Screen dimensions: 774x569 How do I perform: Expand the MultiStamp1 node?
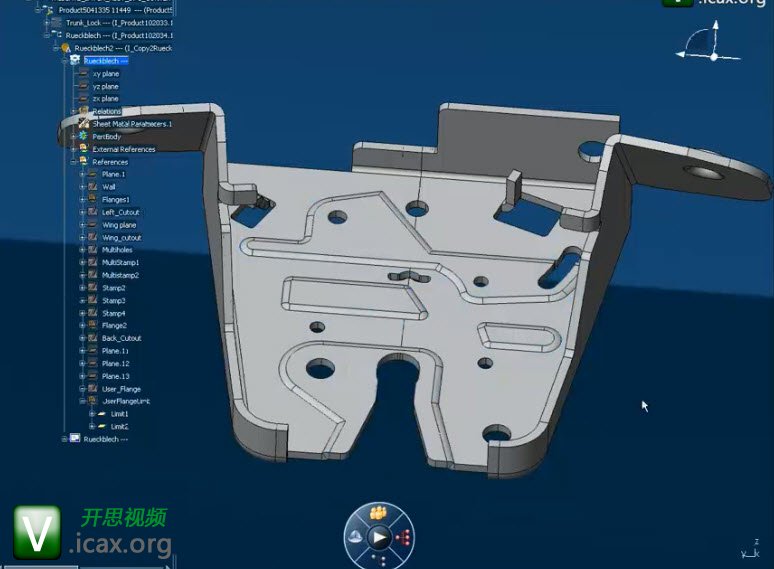click(x=82, y=263)
